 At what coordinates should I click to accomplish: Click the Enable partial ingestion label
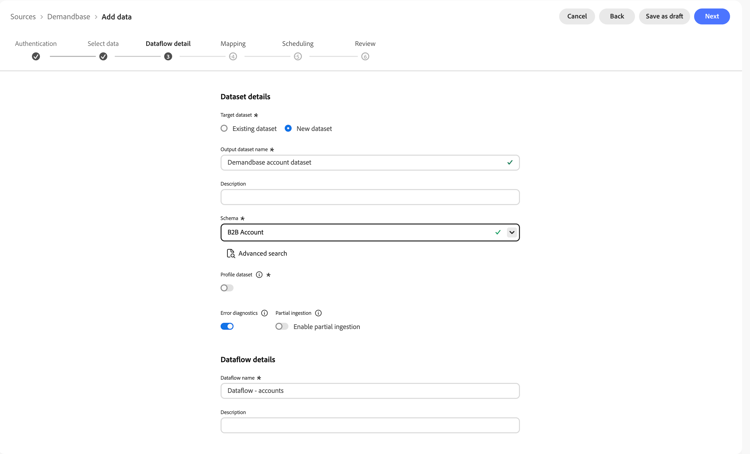(x=327, y=327)
